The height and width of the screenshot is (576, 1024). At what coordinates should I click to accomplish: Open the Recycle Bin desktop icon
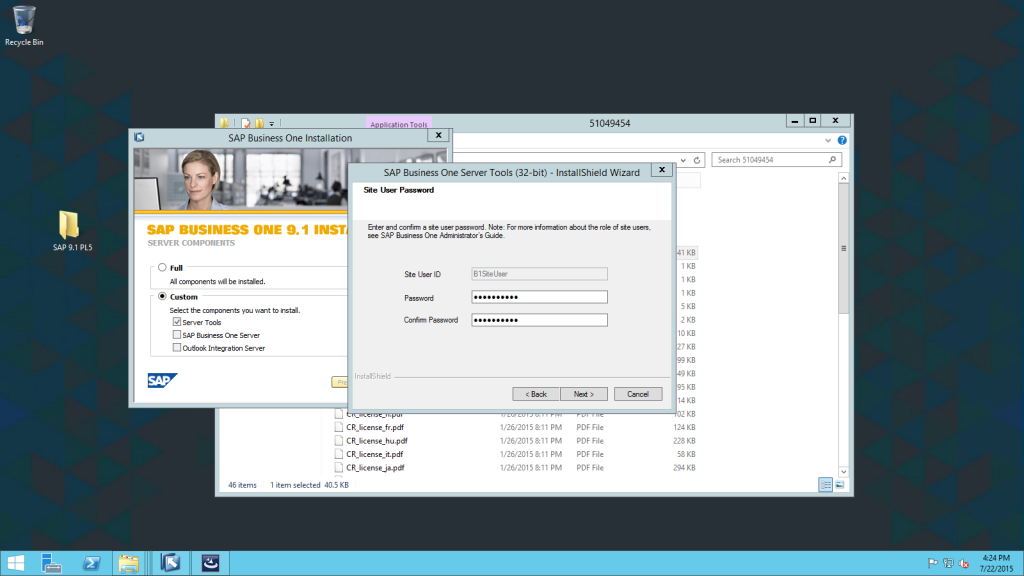coord(24,26)
